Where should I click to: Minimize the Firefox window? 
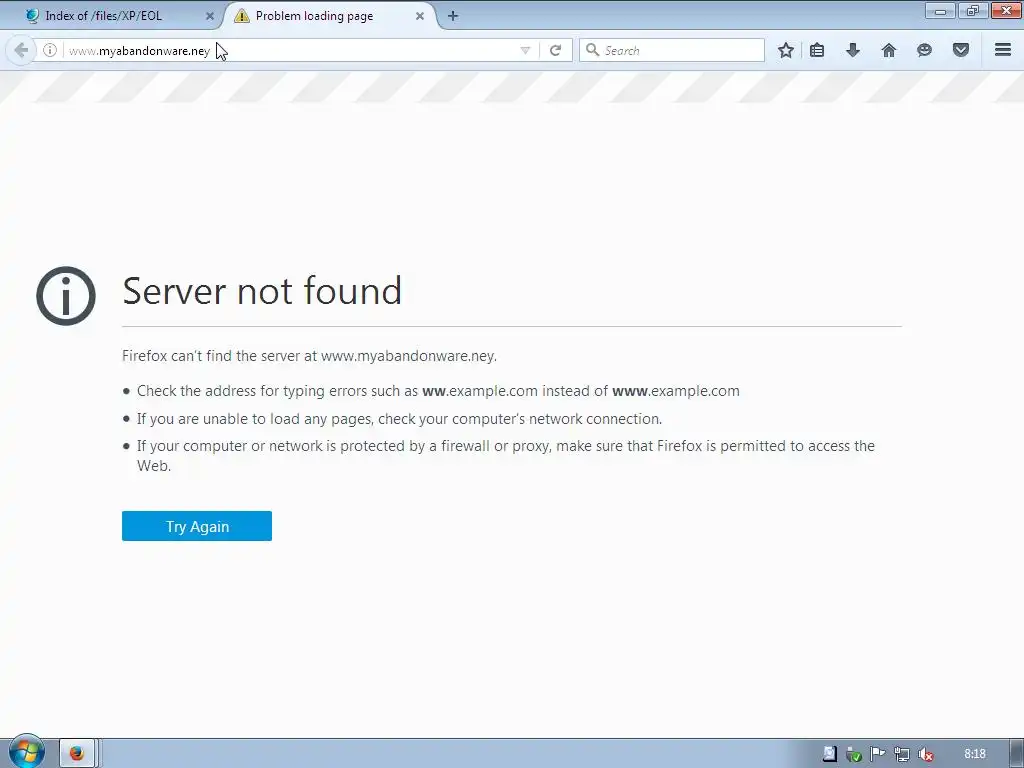tap(940, 11)
